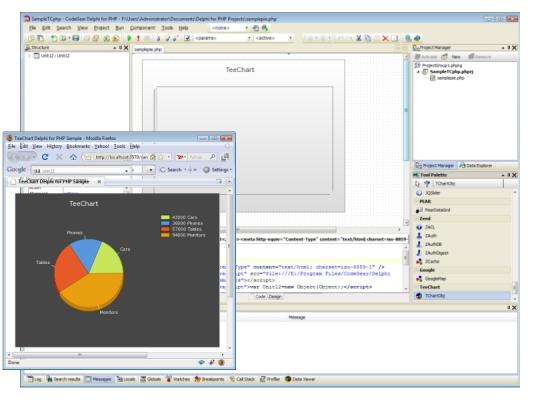Select JQSlider component in Tool Palette

(x=462, y=193)
